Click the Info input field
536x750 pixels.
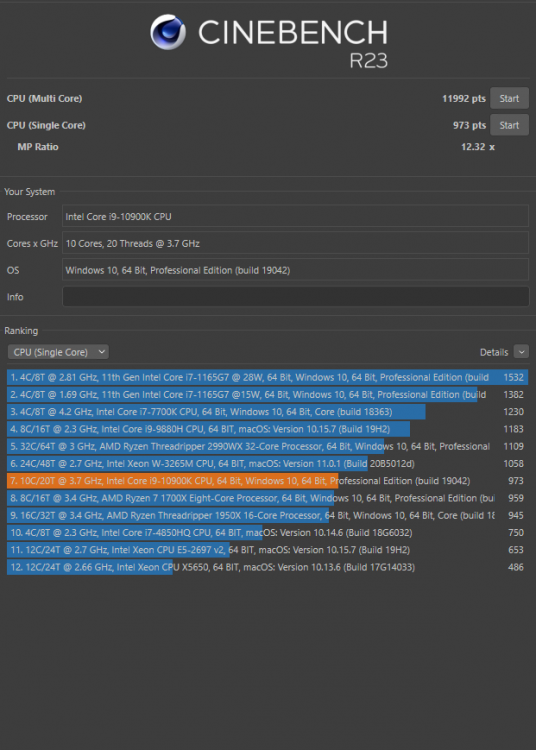[295, 297]
